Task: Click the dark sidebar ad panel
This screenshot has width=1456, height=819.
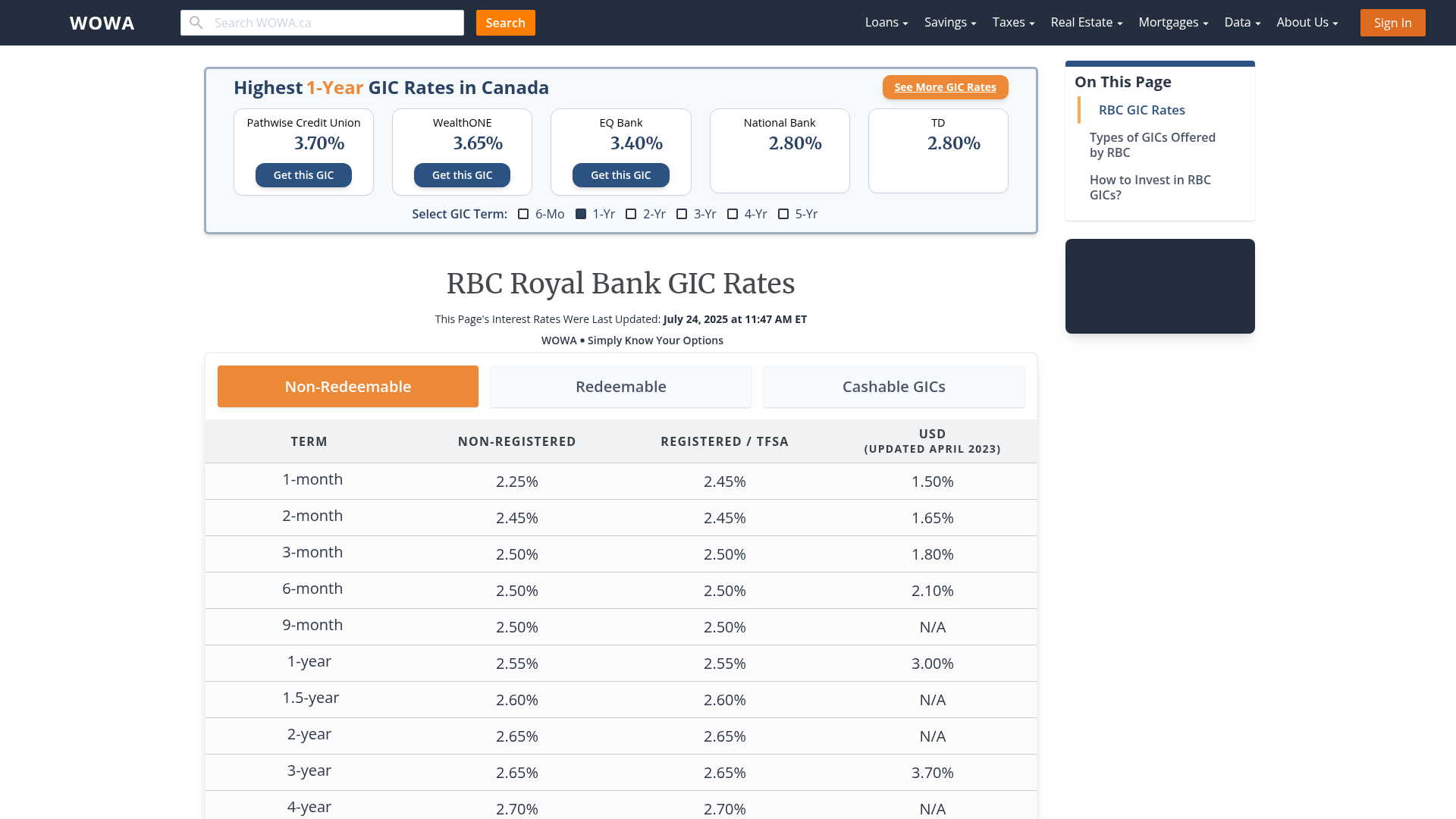Action: click(x=1160, y=286)
